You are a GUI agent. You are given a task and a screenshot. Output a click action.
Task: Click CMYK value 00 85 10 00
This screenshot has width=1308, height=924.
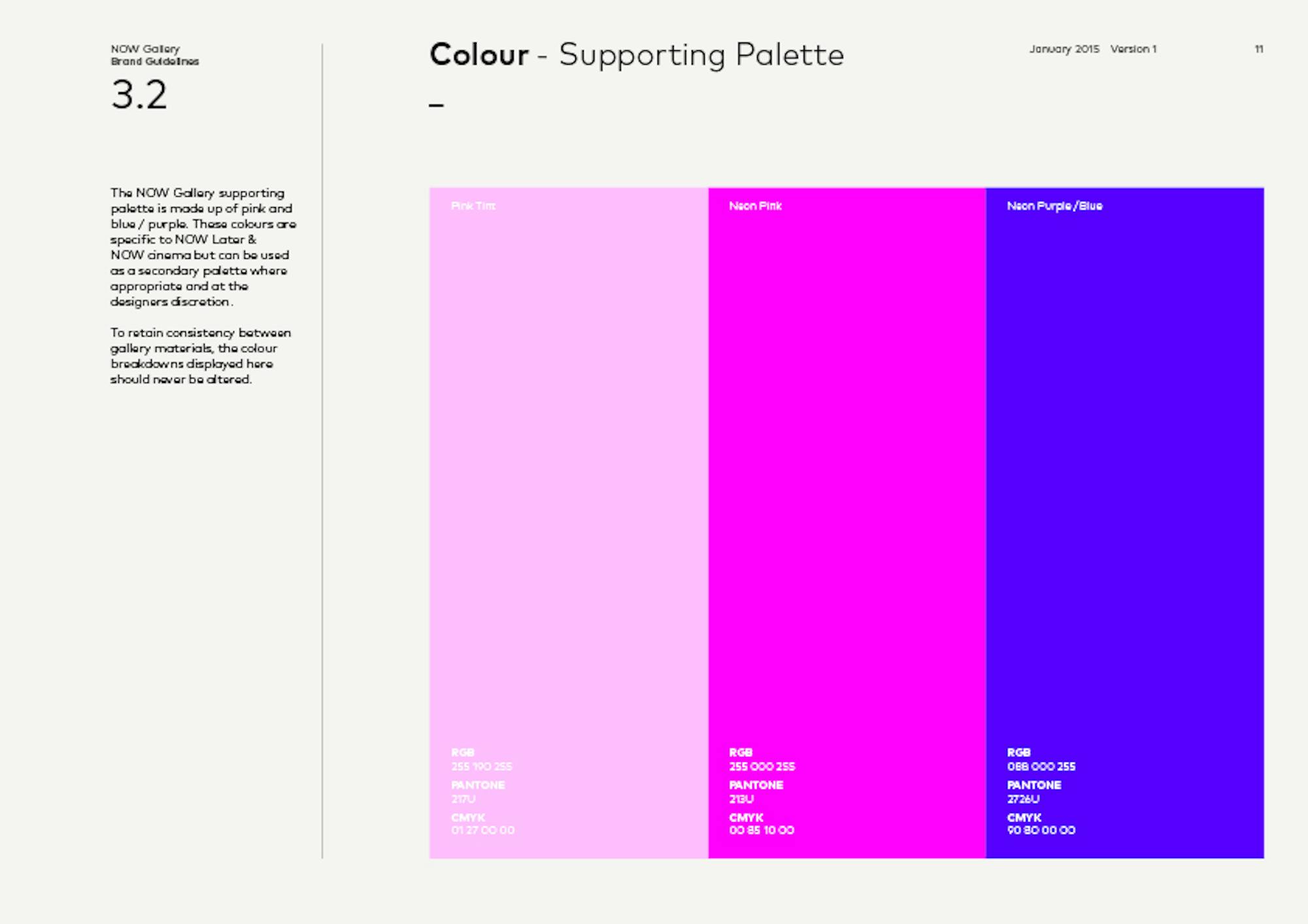[x=762, y=830]
